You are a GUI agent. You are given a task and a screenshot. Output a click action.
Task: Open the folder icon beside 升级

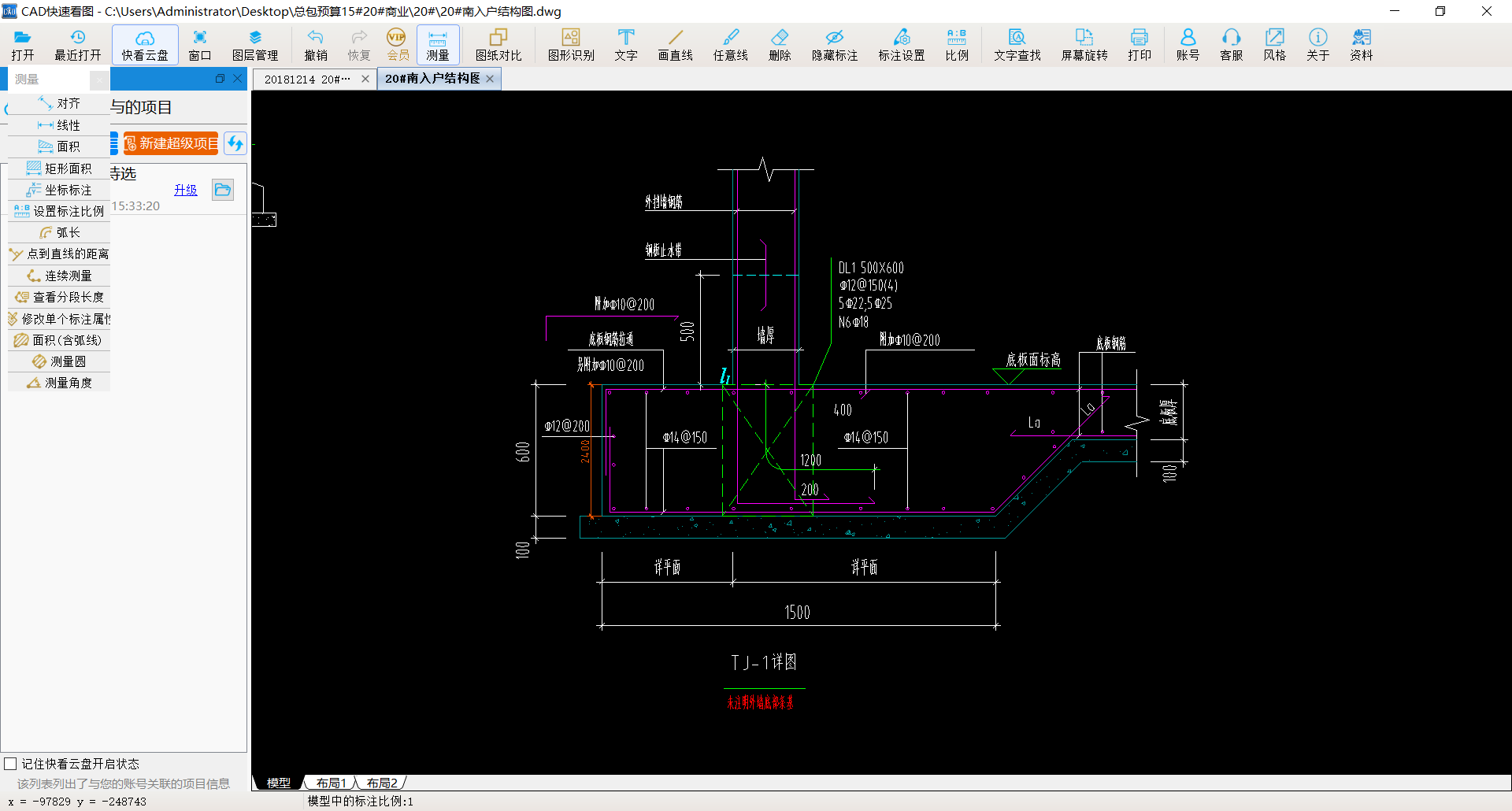pyautogui.click(x=223, y=190)
